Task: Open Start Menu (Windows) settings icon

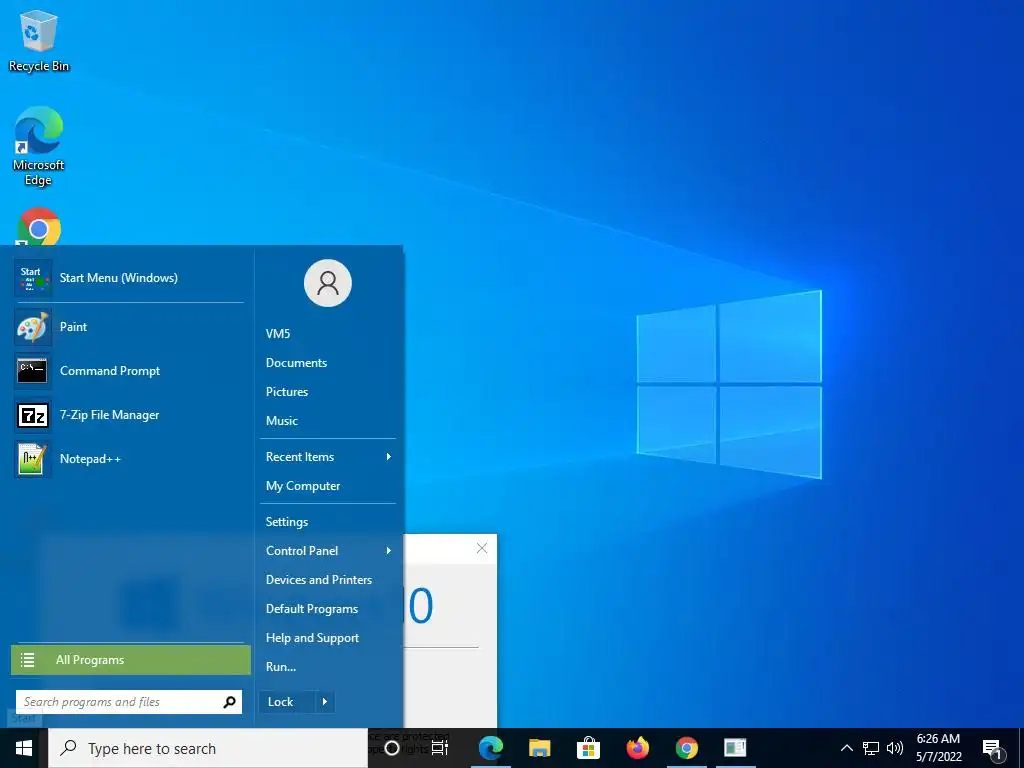Action: tap(33, 278)
